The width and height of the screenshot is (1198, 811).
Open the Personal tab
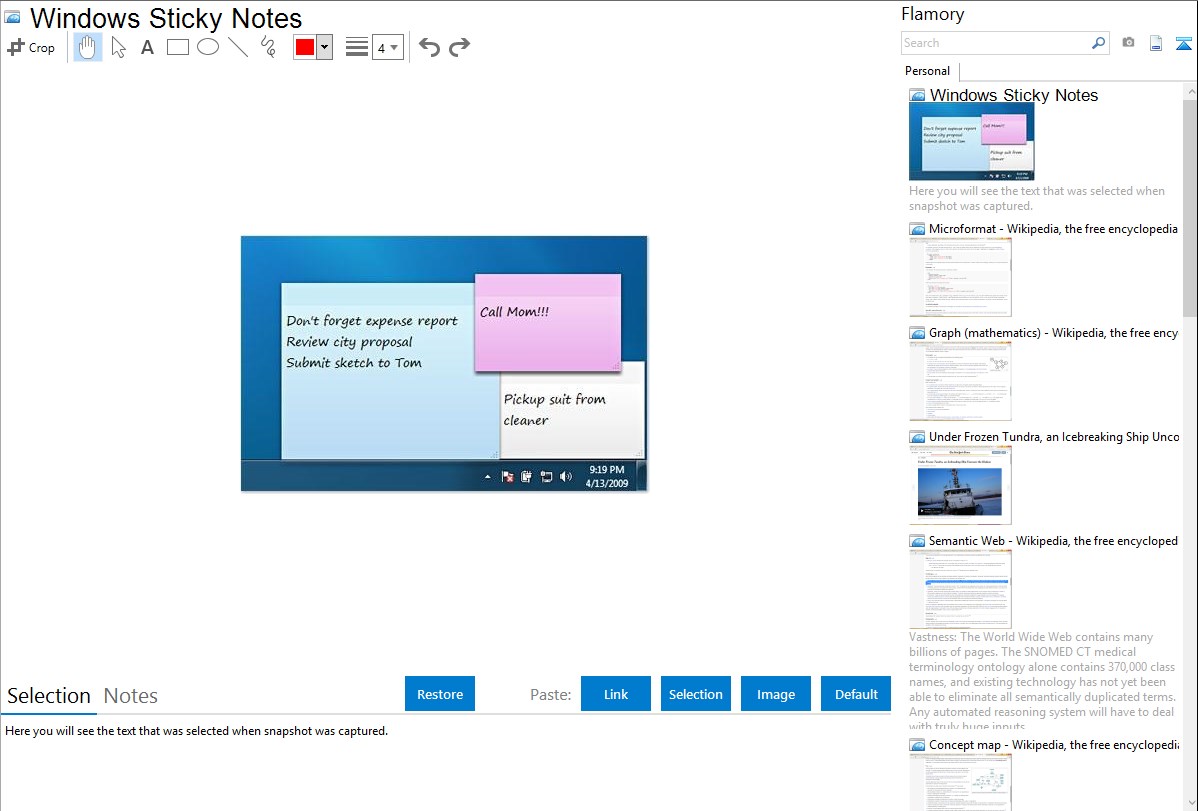(x=928, y=71)
